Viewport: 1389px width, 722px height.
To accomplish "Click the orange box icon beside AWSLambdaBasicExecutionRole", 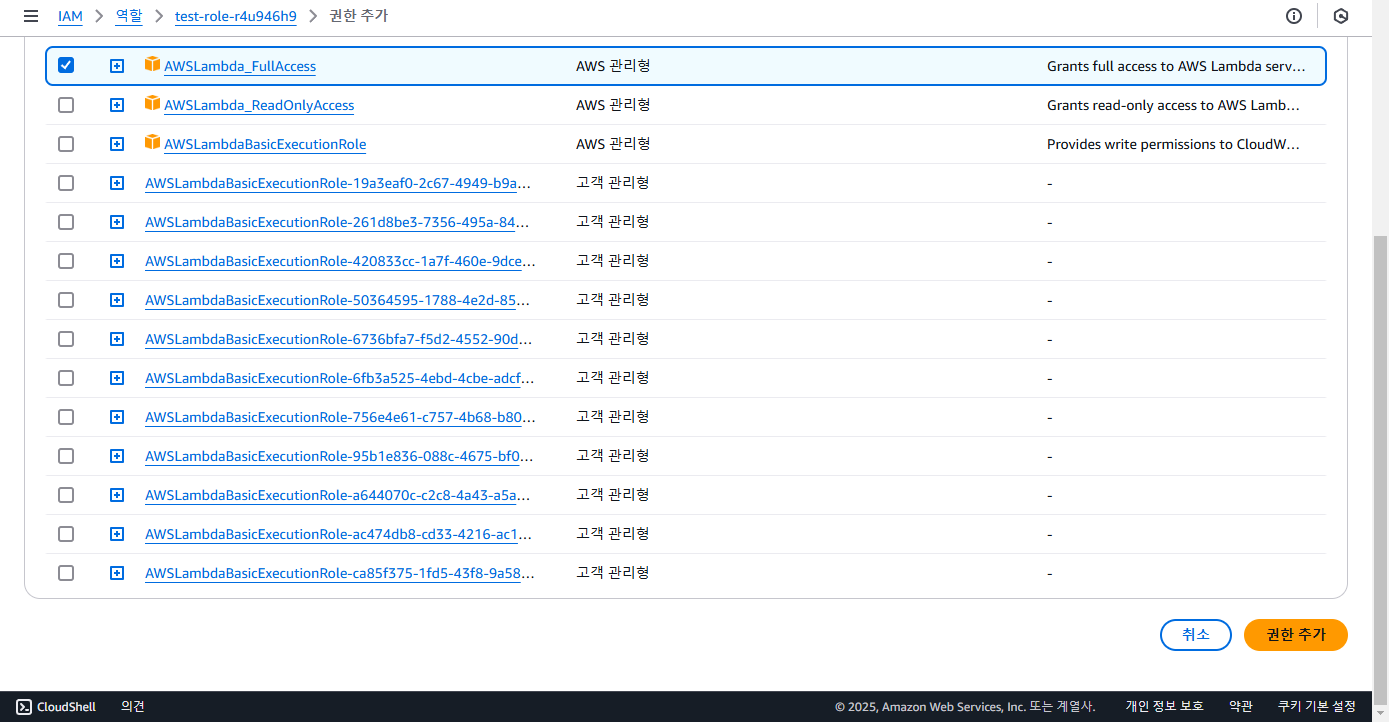I will tap(152, 142).
